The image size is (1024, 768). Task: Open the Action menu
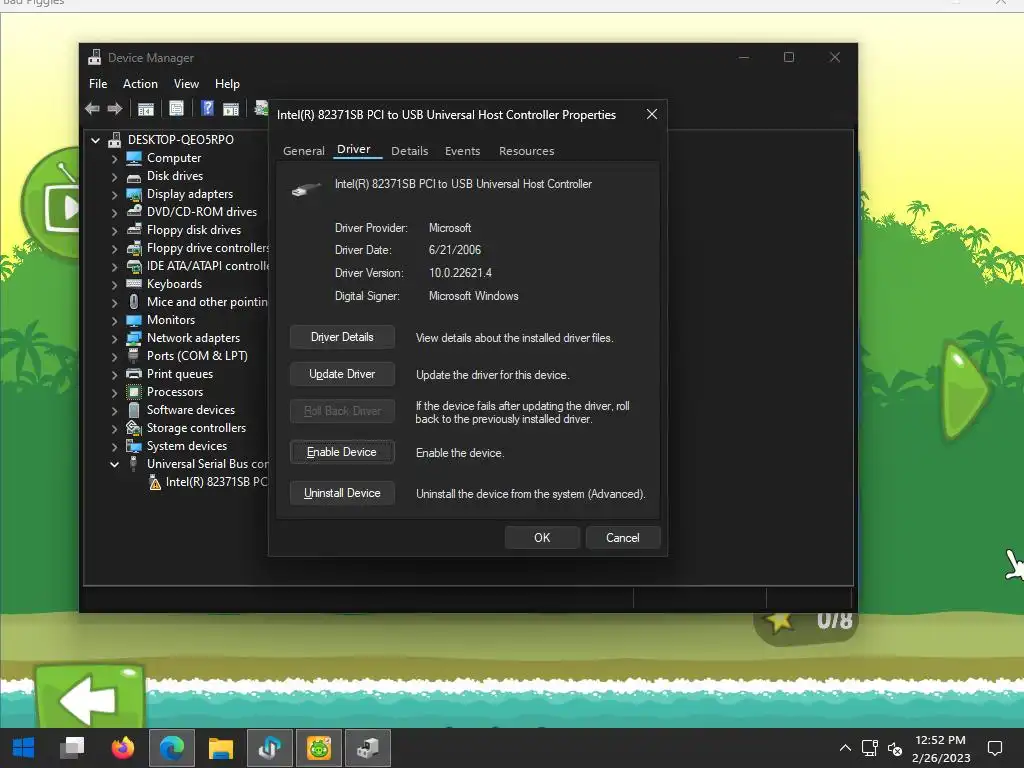coord(140,84)
